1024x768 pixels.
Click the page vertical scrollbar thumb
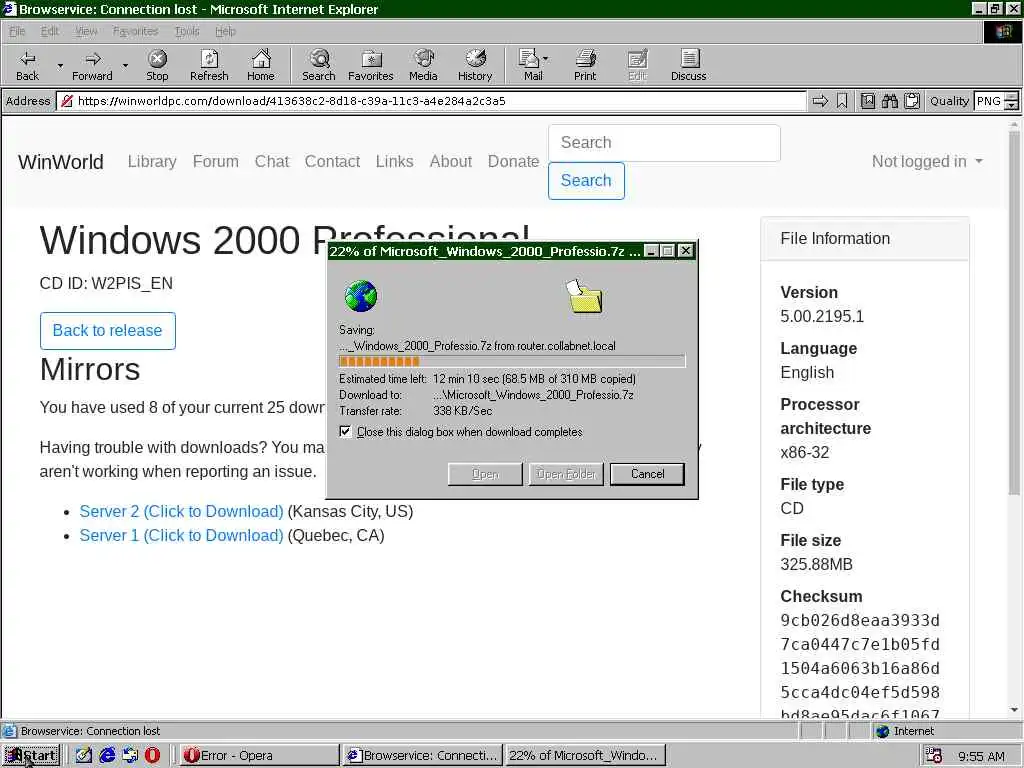[x=1014, y=313]
